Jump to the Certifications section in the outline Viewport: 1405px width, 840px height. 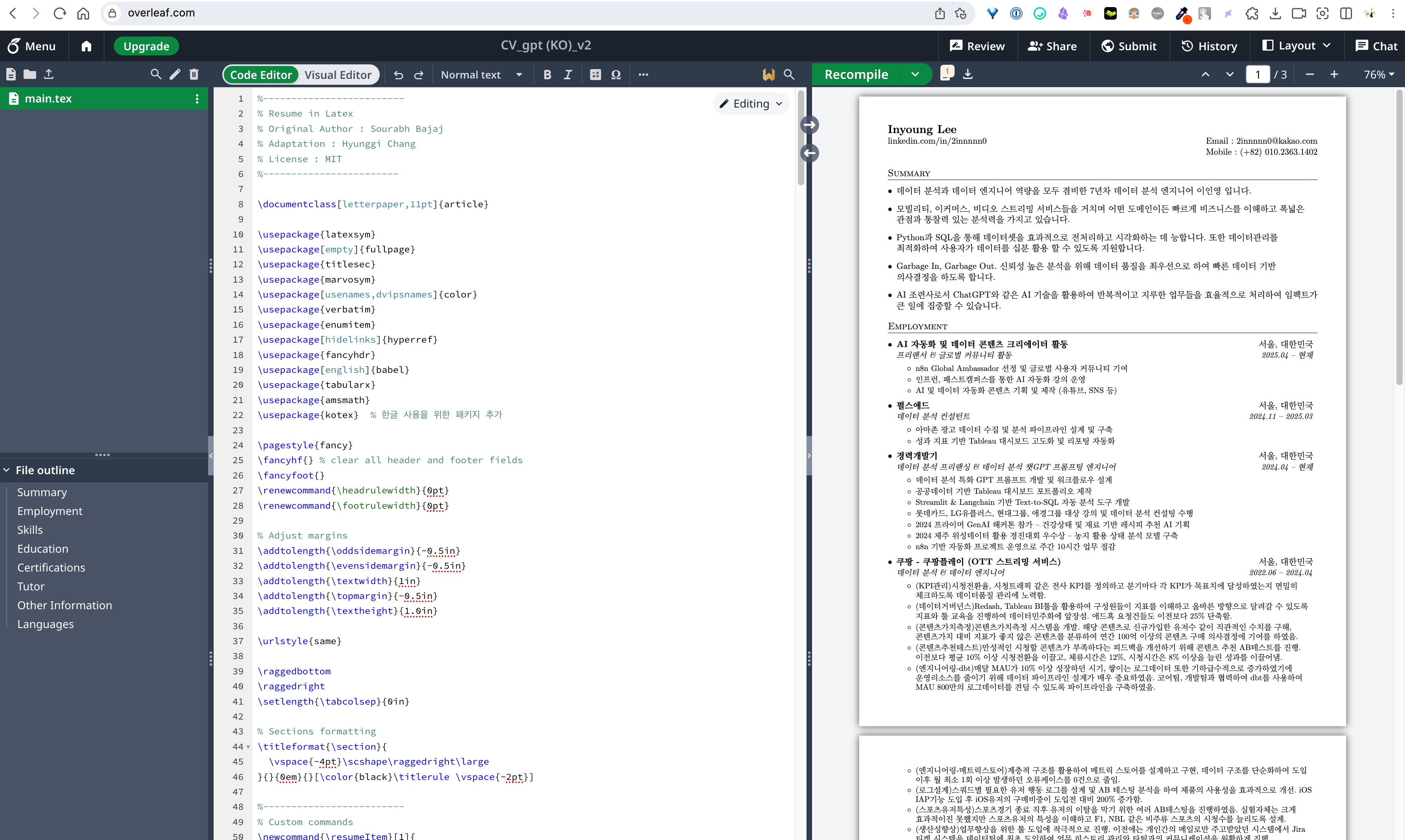click(51, 567)
